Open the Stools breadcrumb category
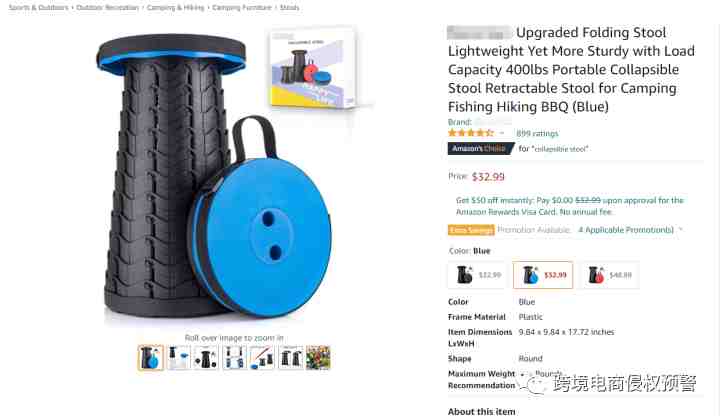This screenshot has width=720, height=416. 289,7
